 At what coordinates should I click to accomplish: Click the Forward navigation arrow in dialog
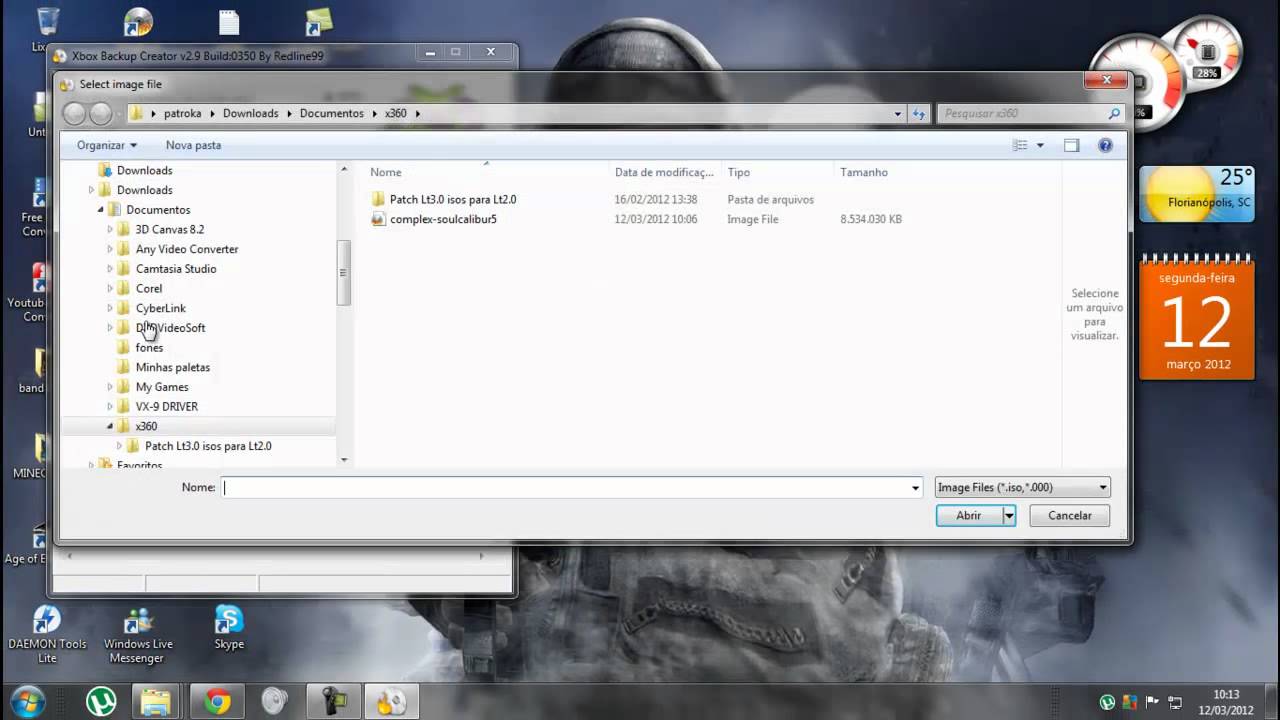click(101, 114)
